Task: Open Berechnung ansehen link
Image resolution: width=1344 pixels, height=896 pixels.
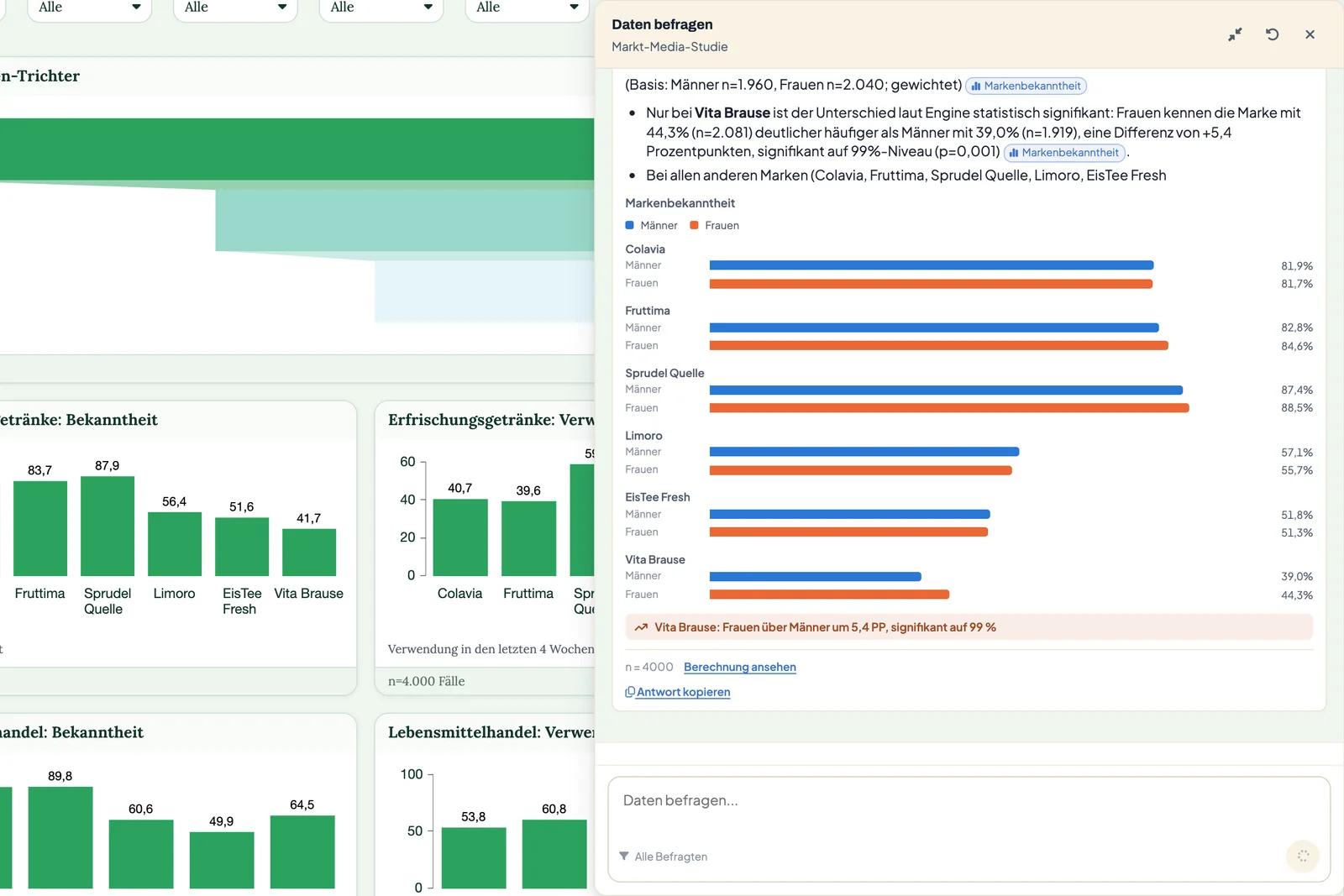Action: [x=740, y=667]
